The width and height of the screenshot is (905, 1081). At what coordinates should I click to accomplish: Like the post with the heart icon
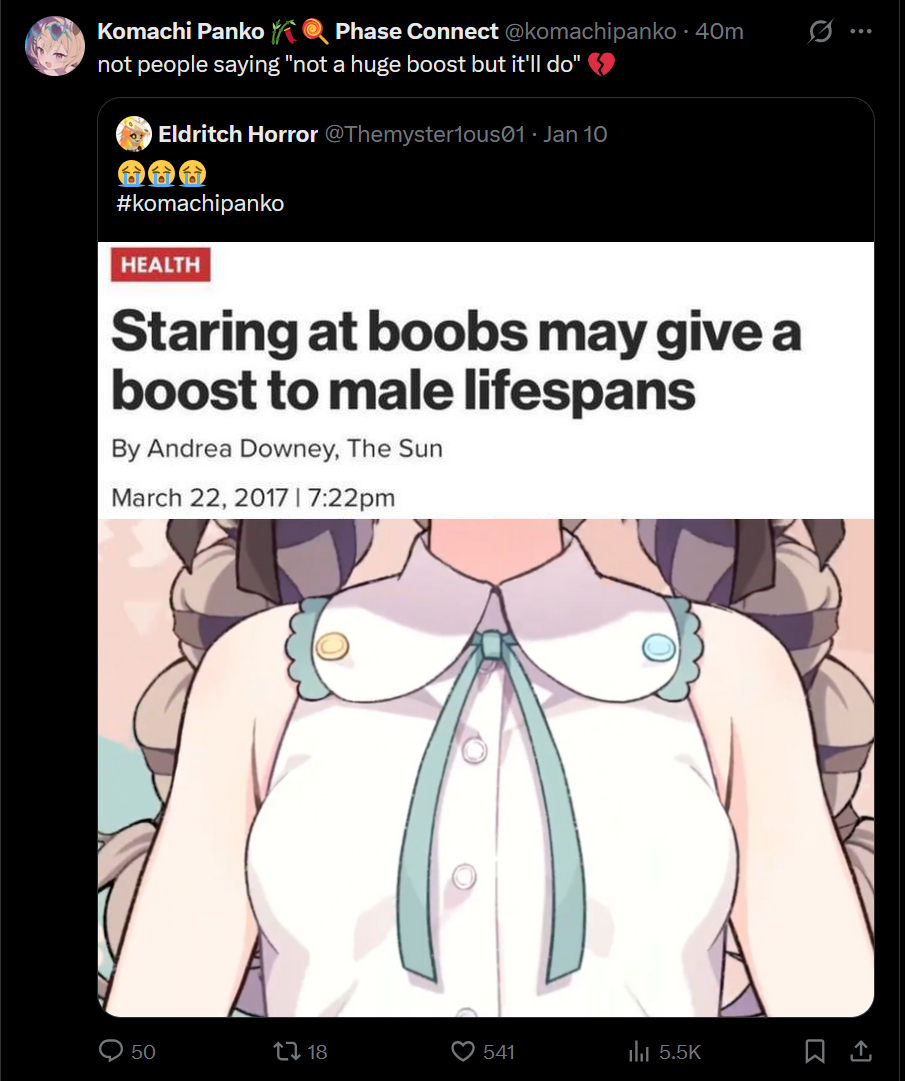point(462,1051)
